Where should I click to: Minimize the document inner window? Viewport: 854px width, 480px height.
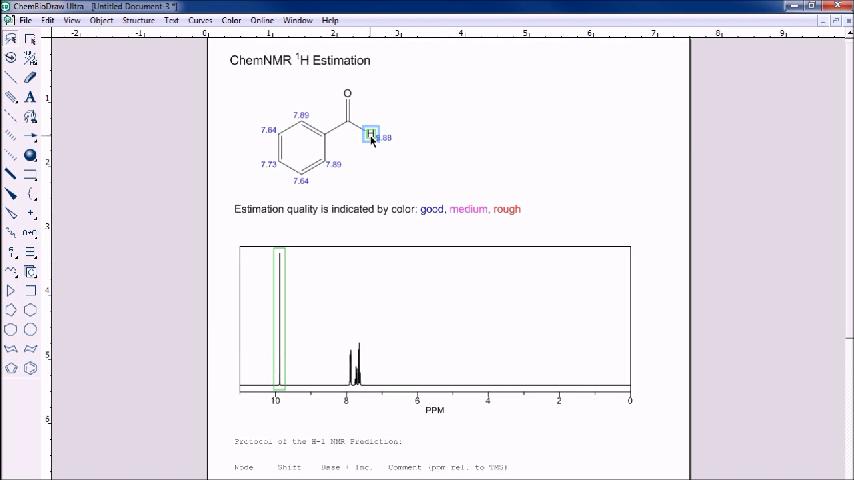coord(822,21)
